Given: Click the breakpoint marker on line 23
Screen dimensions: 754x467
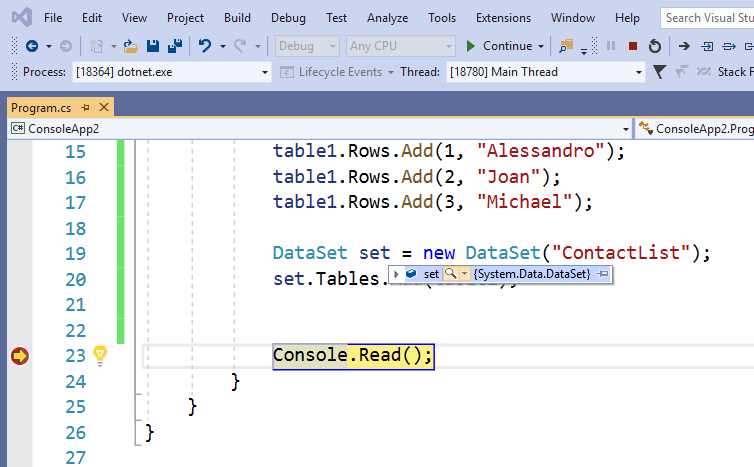Looking at the screenshot, I should point(20,356).
